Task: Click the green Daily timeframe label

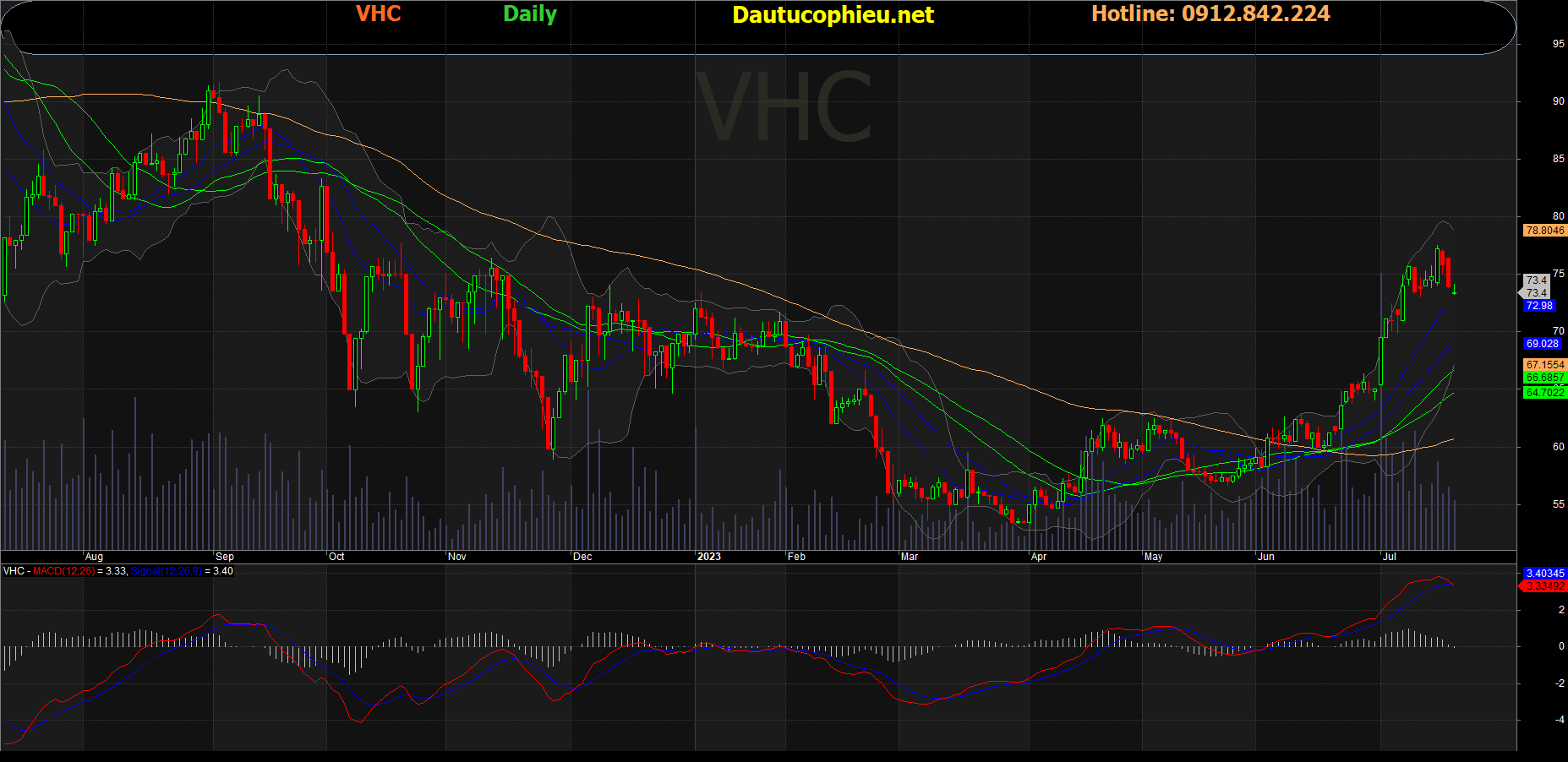Action: point(529,14)
